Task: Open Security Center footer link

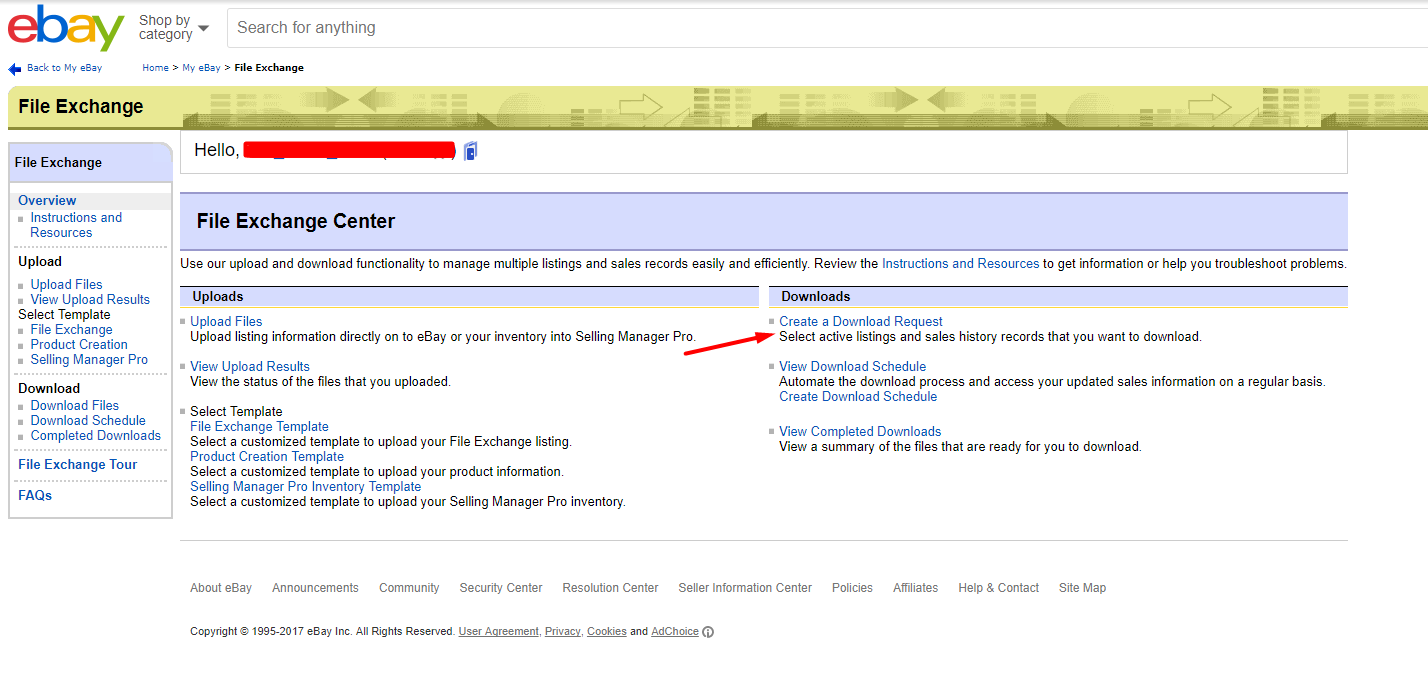Action: 501,588
